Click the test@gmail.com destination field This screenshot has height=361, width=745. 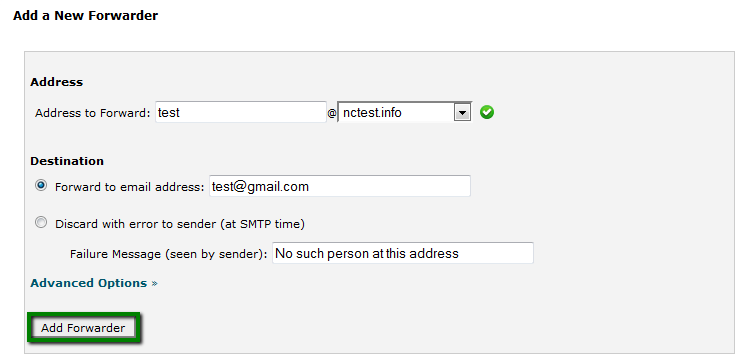click(x=340, y=186)
